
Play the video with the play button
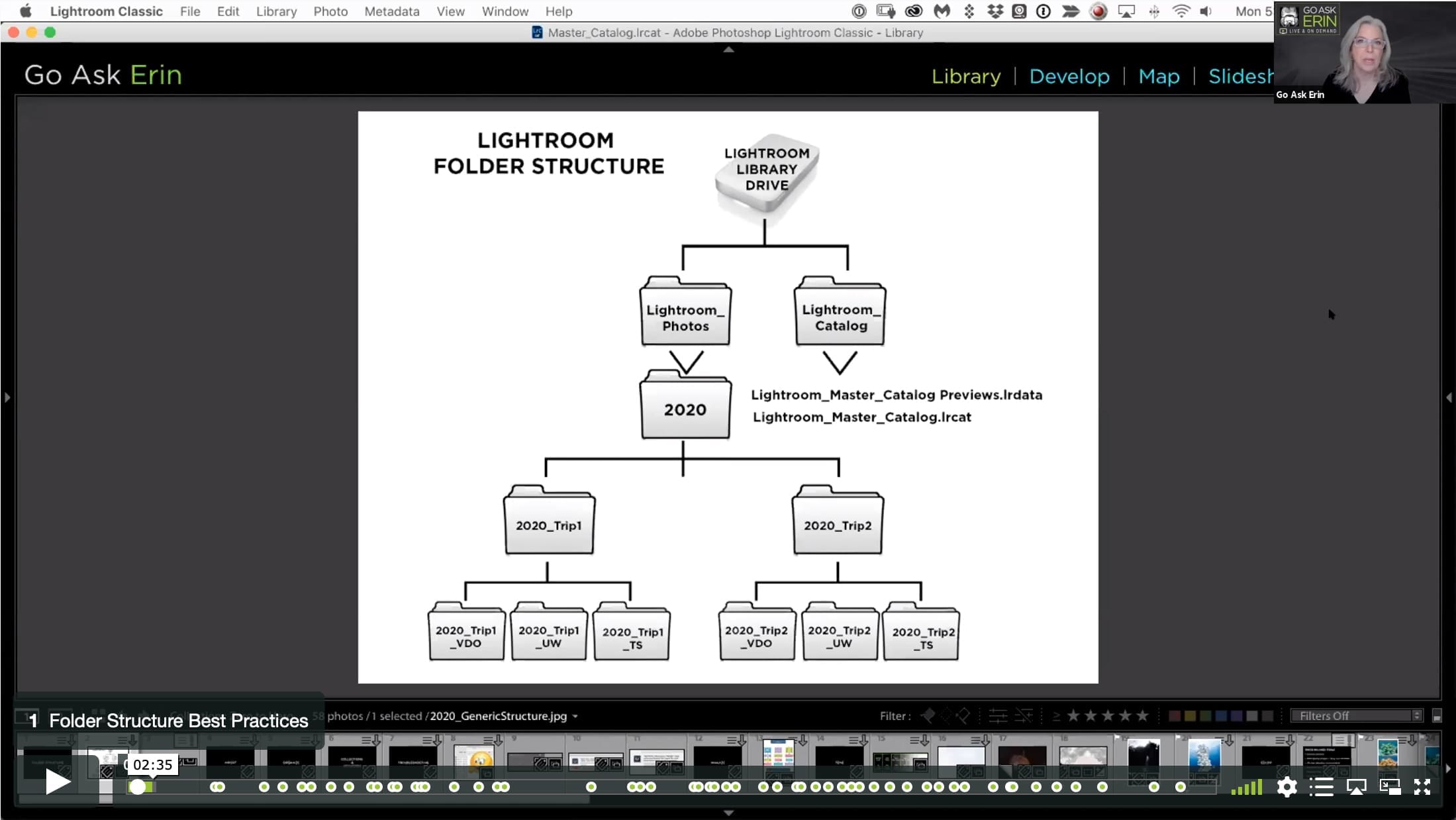[58, 782]
